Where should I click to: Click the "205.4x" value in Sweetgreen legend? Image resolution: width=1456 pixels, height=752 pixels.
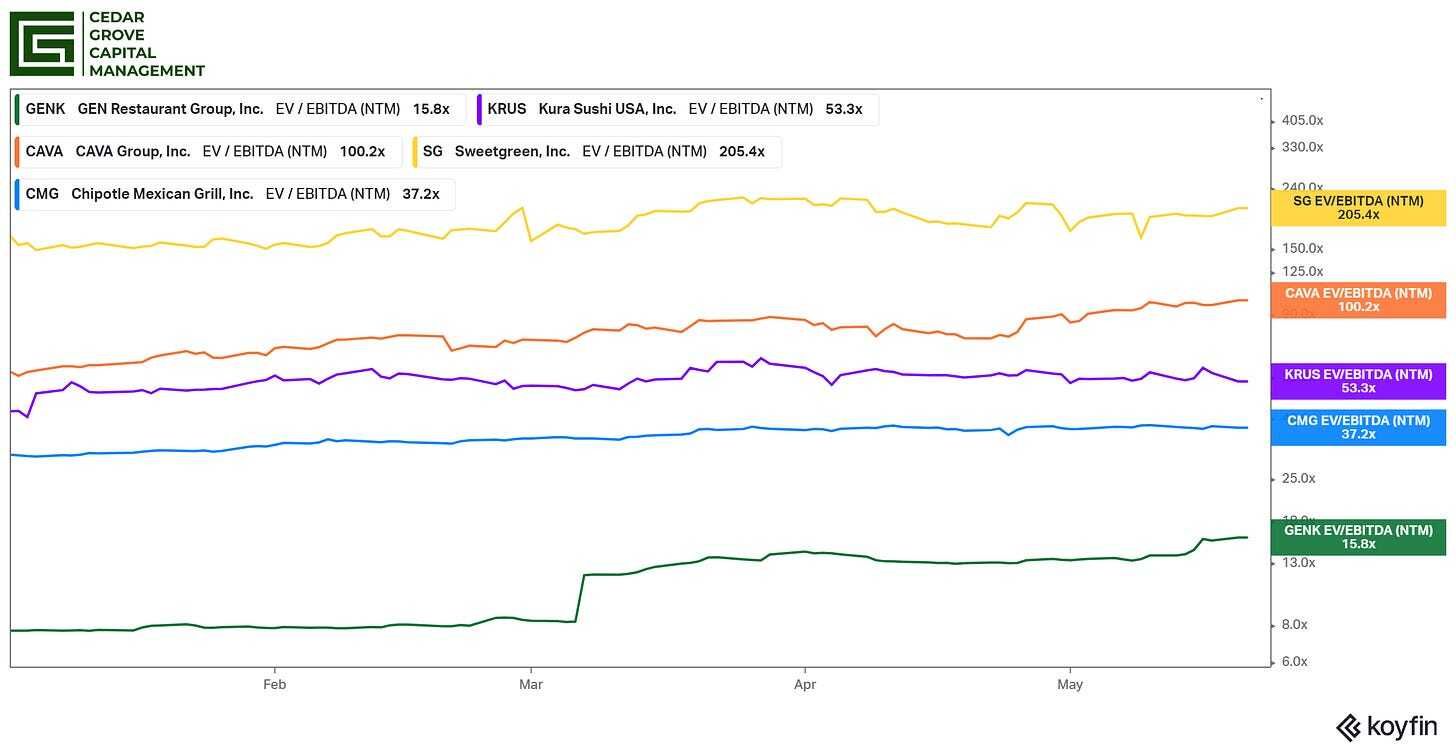point(742,152)
